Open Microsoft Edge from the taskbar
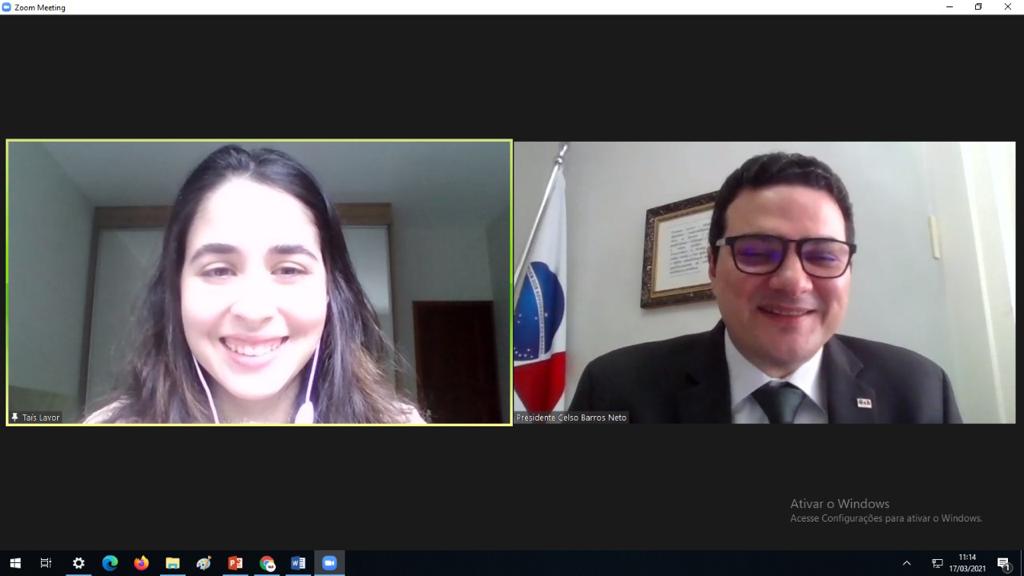This screenshot has height=576, width=1024. [110, 563]
